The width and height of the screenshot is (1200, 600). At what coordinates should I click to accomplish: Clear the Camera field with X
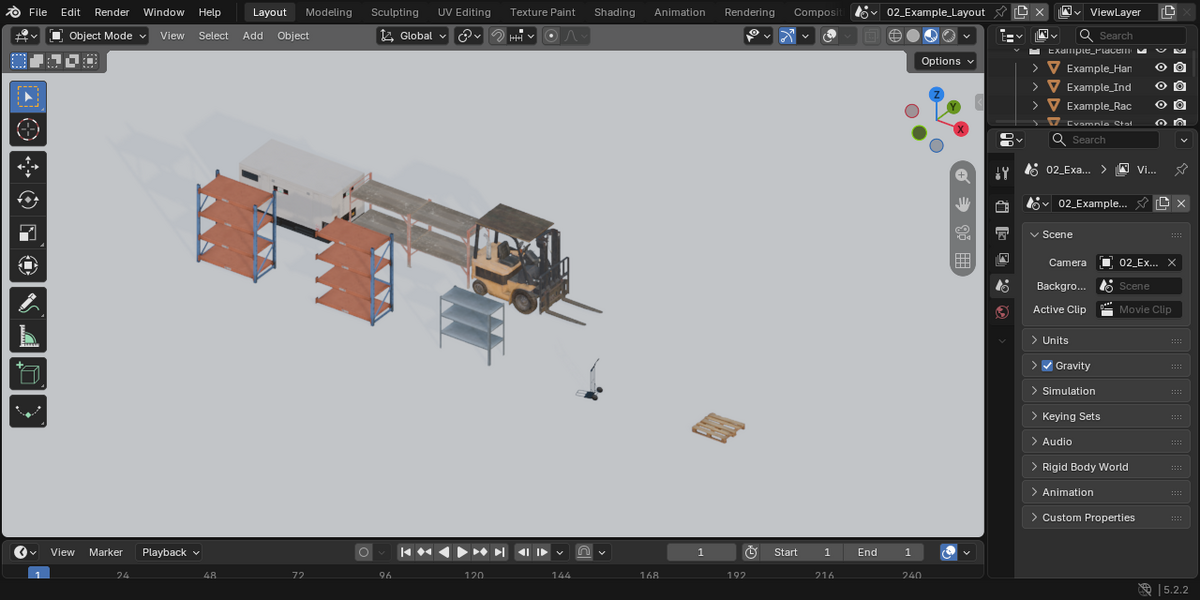1171,262
